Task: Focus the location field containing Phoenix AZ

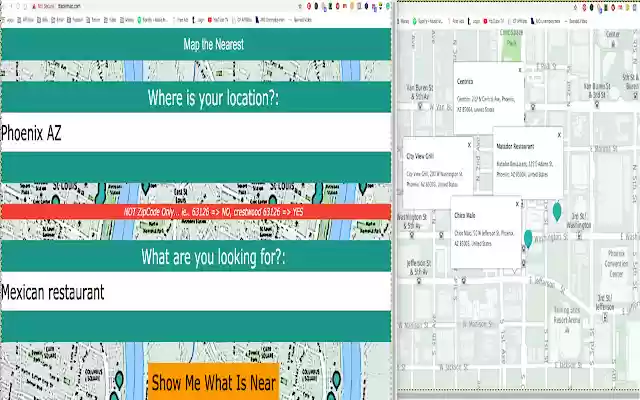Action: [x=196, y=133]
